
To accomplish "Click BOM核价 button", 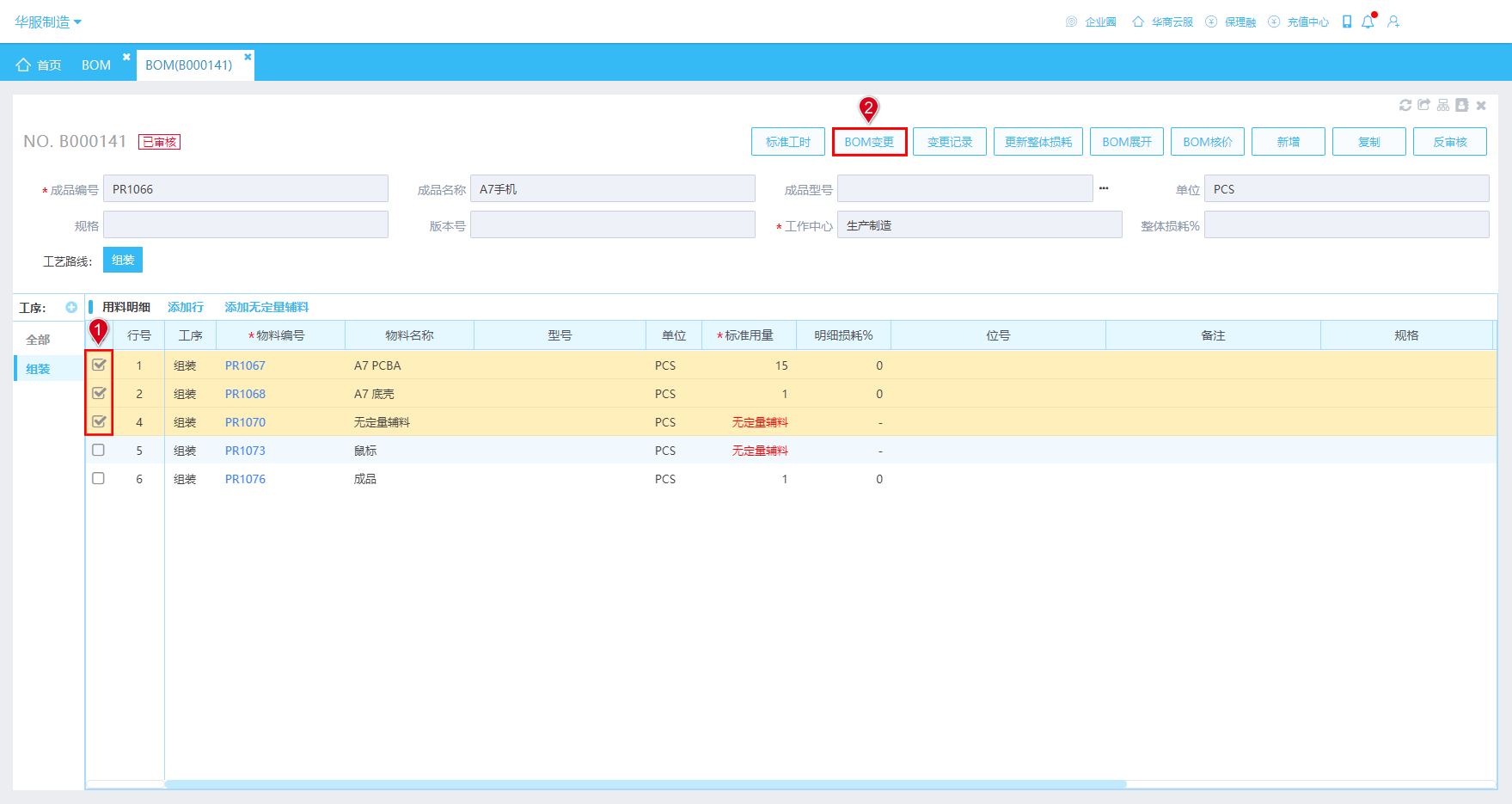I will [x=1208, y=142].
